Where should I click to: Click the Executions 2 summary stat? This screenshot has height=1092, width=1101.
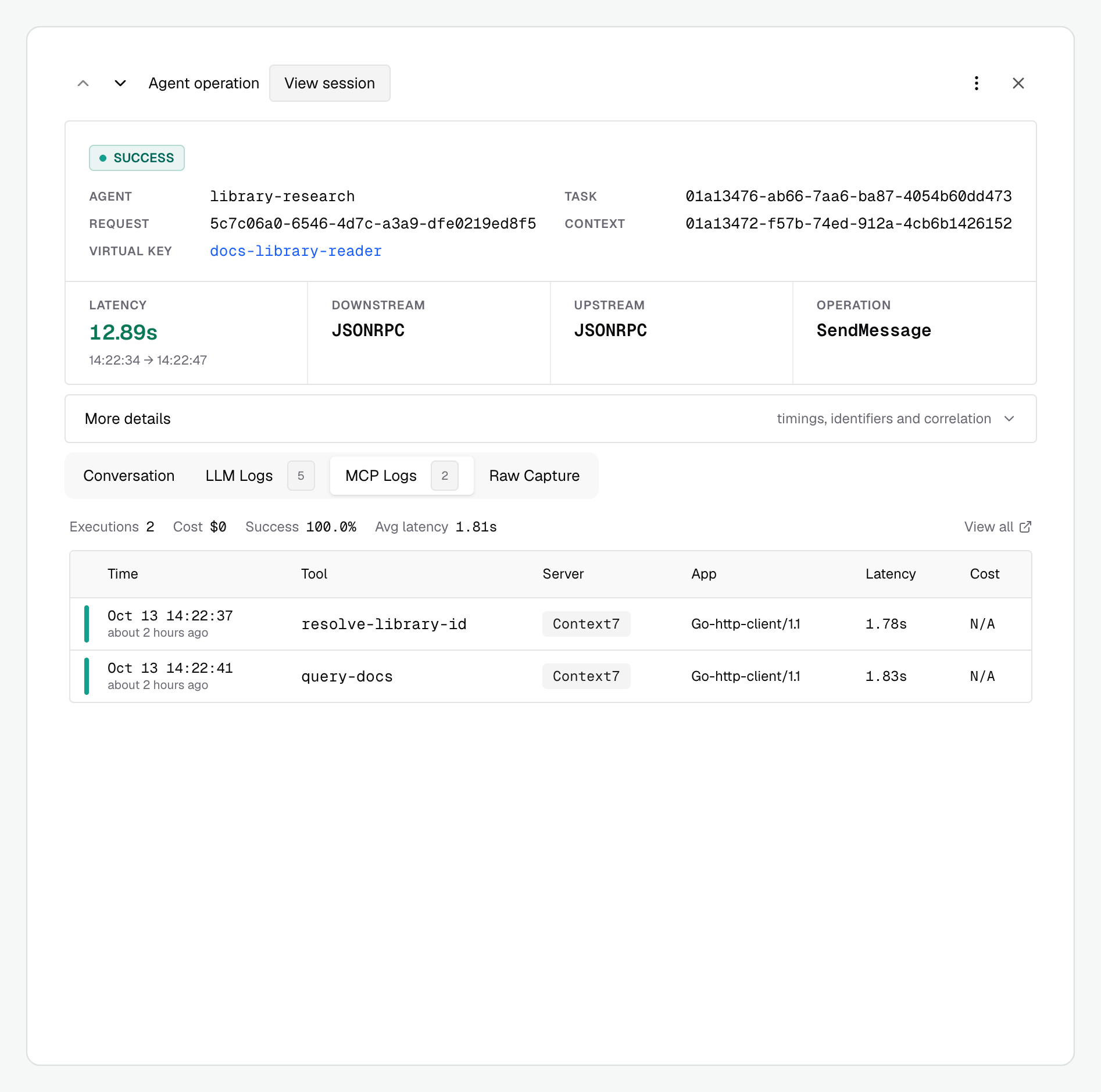112,527
